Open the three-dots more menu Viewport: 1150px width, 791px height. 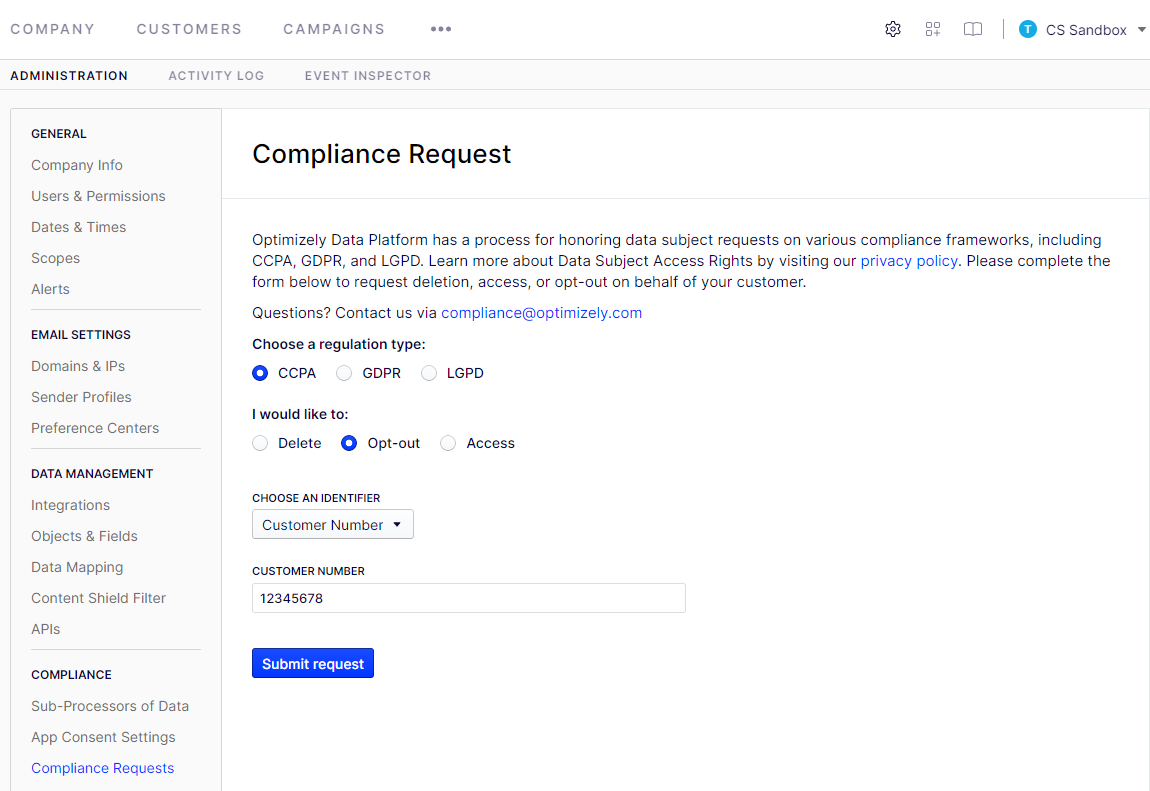[441, 29]
